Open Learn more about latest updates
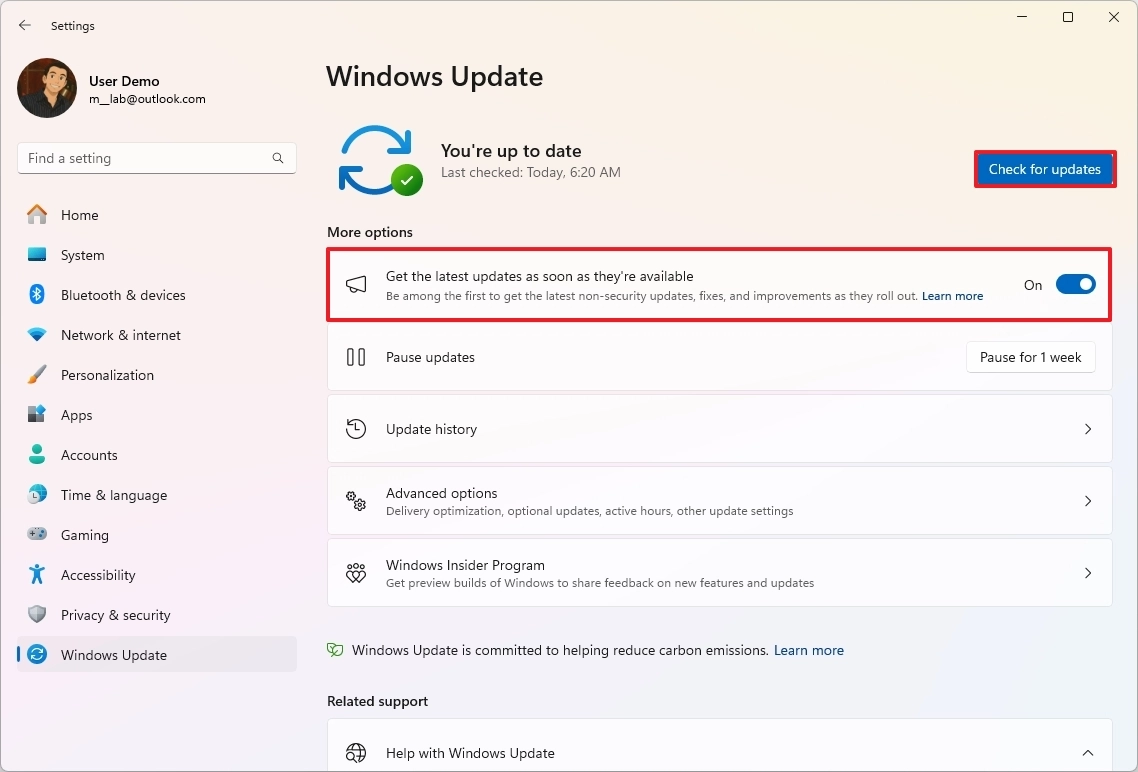 tap(952, 296)
